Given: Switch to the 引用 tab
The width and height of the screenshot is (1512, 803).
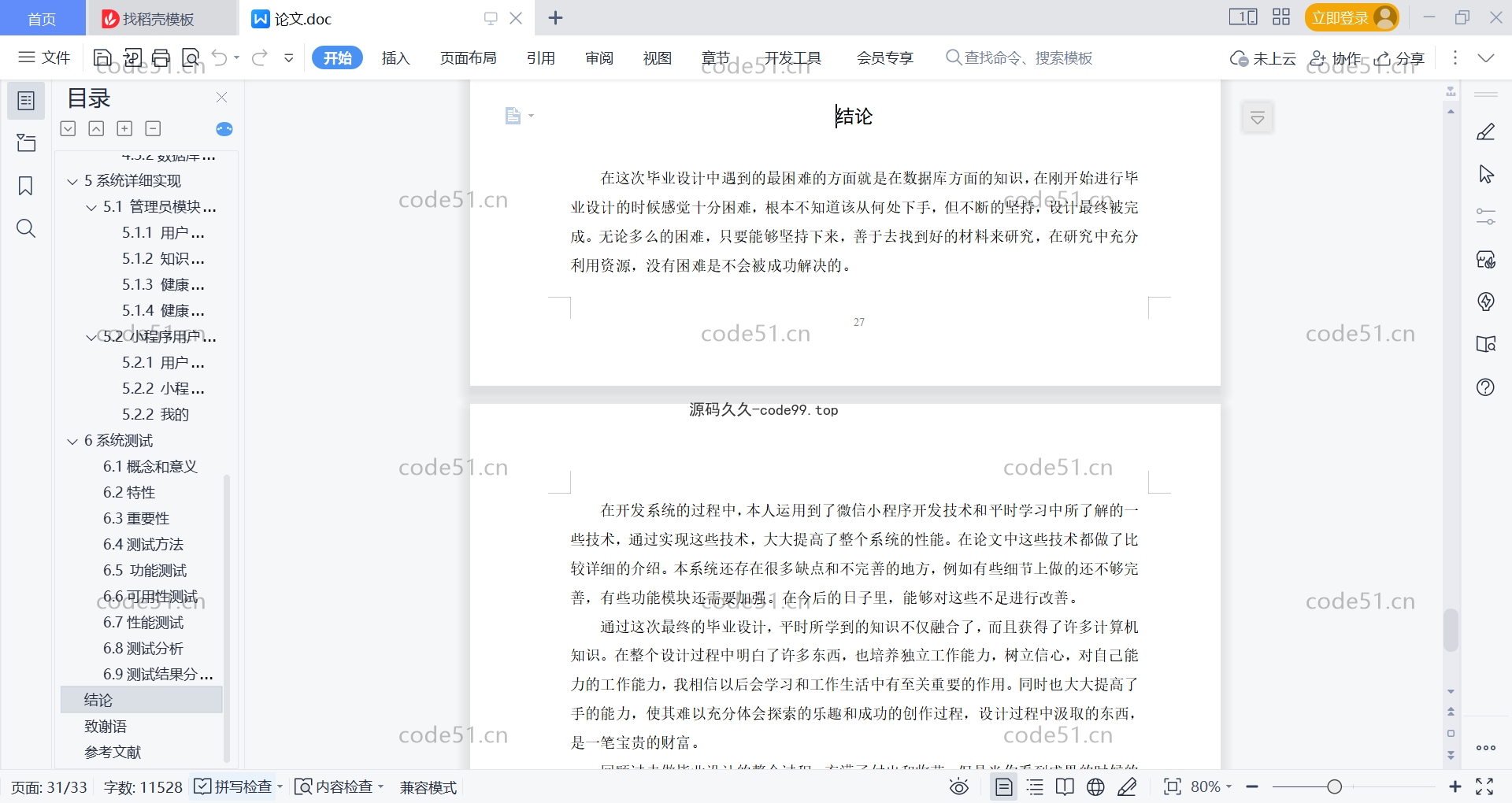Looking at the screenshot, I should click(x=541, y=57).
